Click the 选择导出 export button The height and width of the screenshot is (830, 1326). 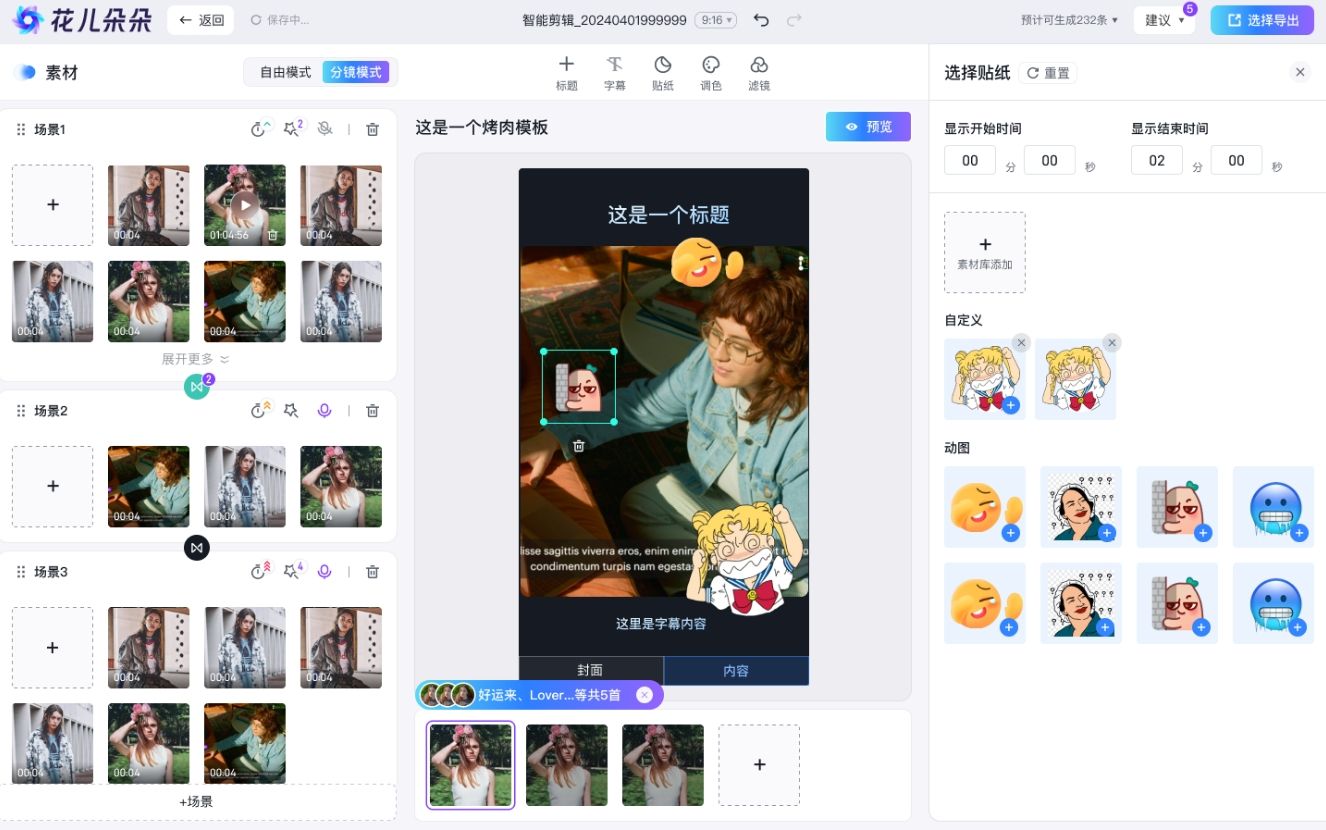click(x=1262, y=20)
